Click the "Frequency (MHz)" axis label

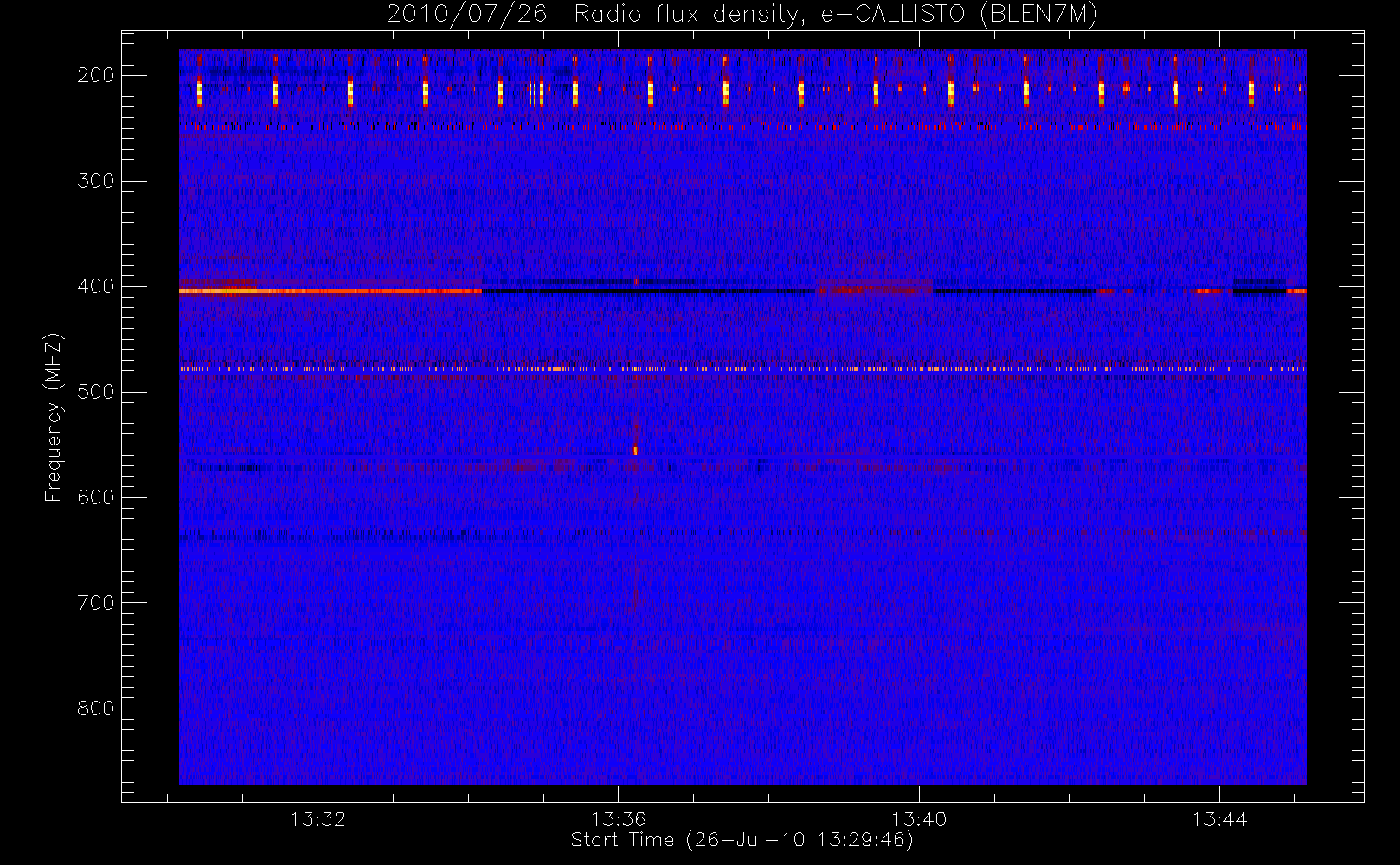(54, 417)
